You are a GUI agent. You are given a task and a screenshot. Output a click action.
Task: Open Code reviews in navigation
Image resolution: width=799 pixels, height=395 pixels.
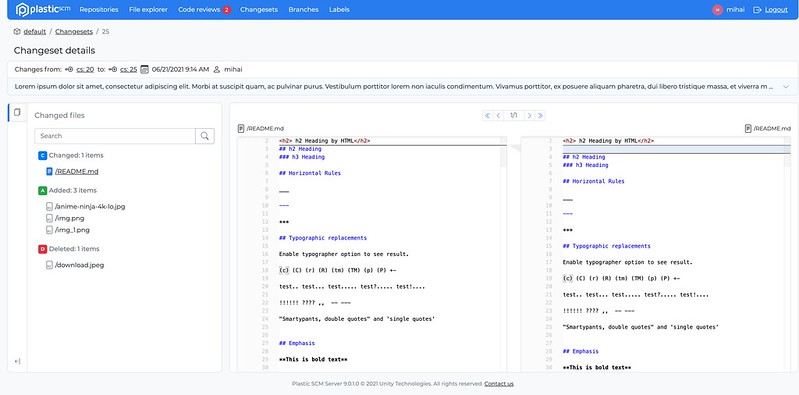coord(199,10)
